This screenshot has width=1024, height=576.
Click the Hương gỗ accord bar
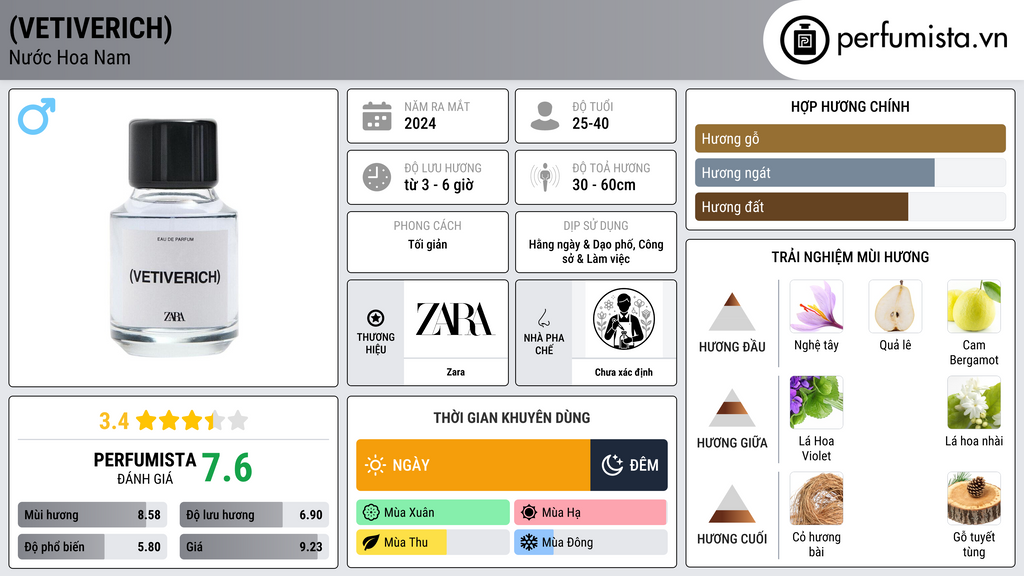click(x=850, y=138)
